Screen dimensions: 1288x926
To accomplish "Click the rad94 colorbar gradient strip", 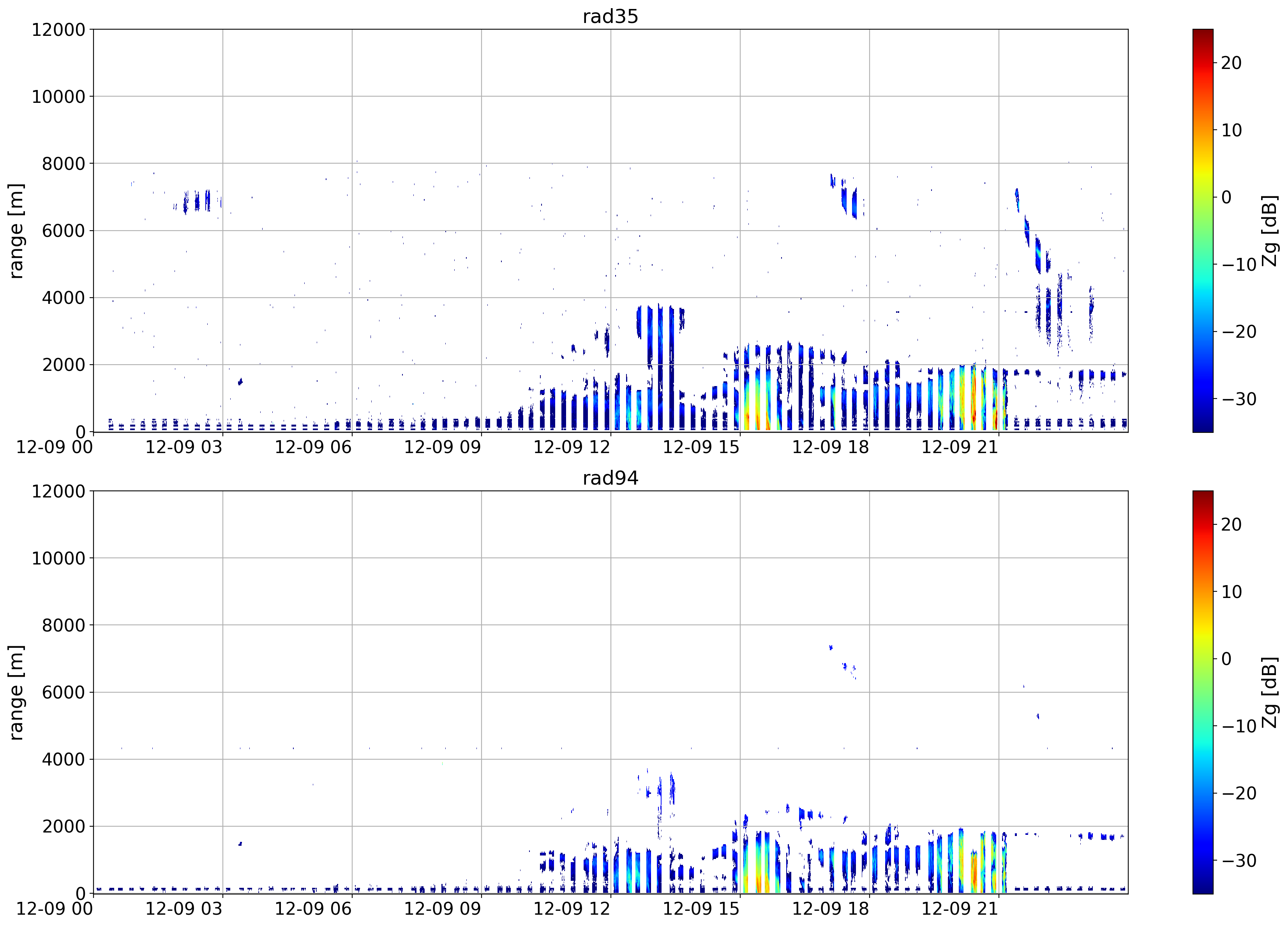I will (x=1203, y=692).
